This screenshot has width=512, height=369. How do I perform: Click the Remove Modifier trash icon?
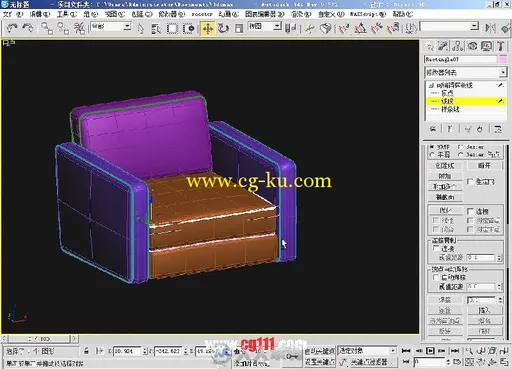click(x=480, y=129)
